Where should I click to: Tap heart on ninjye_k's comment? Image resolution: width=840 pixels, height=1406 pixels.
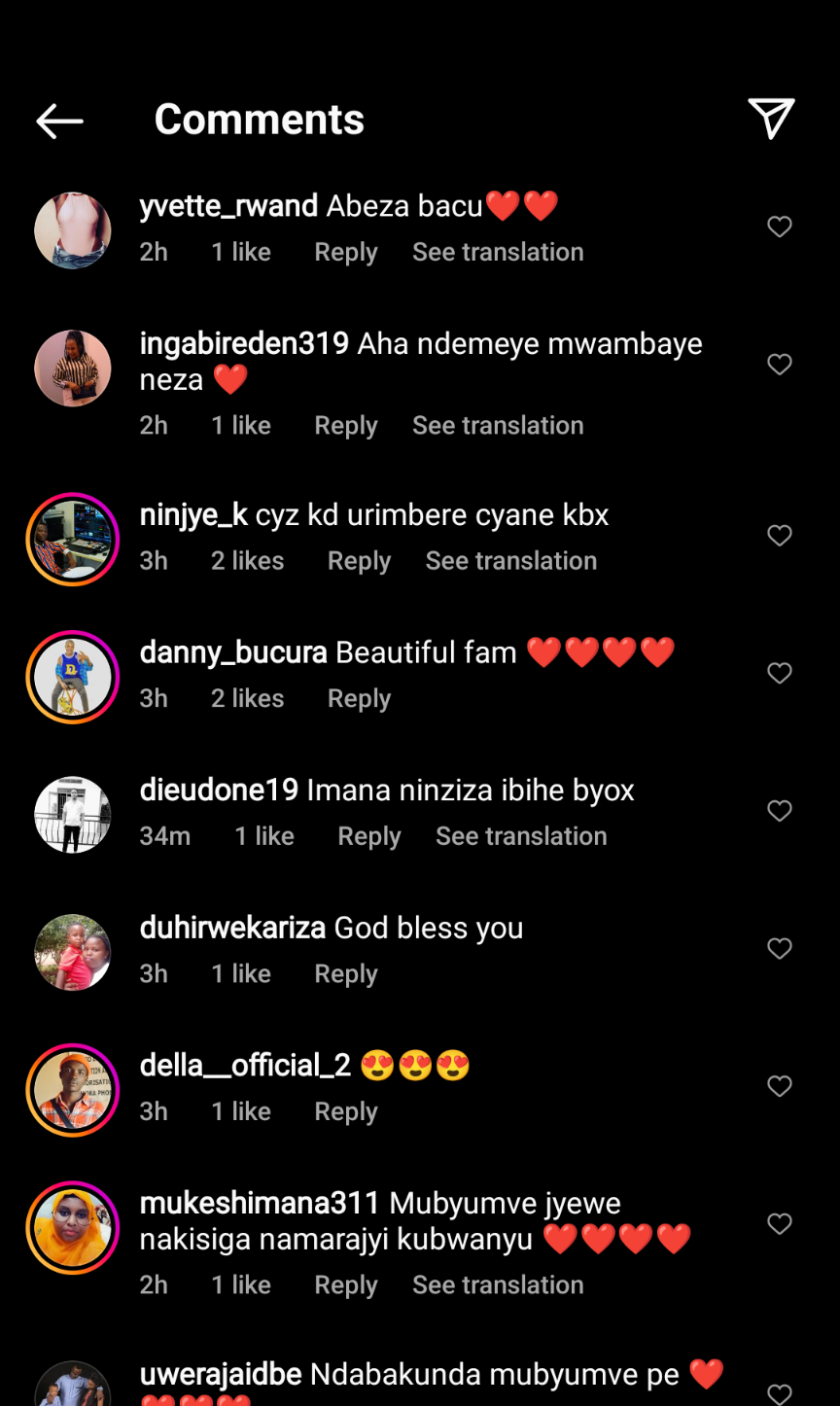(780, 535)
